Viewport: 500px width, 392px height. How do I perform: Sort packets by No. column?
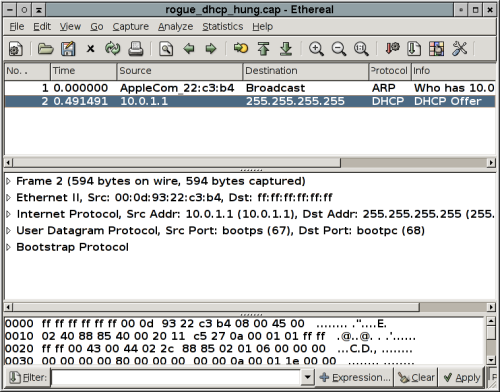27,71
